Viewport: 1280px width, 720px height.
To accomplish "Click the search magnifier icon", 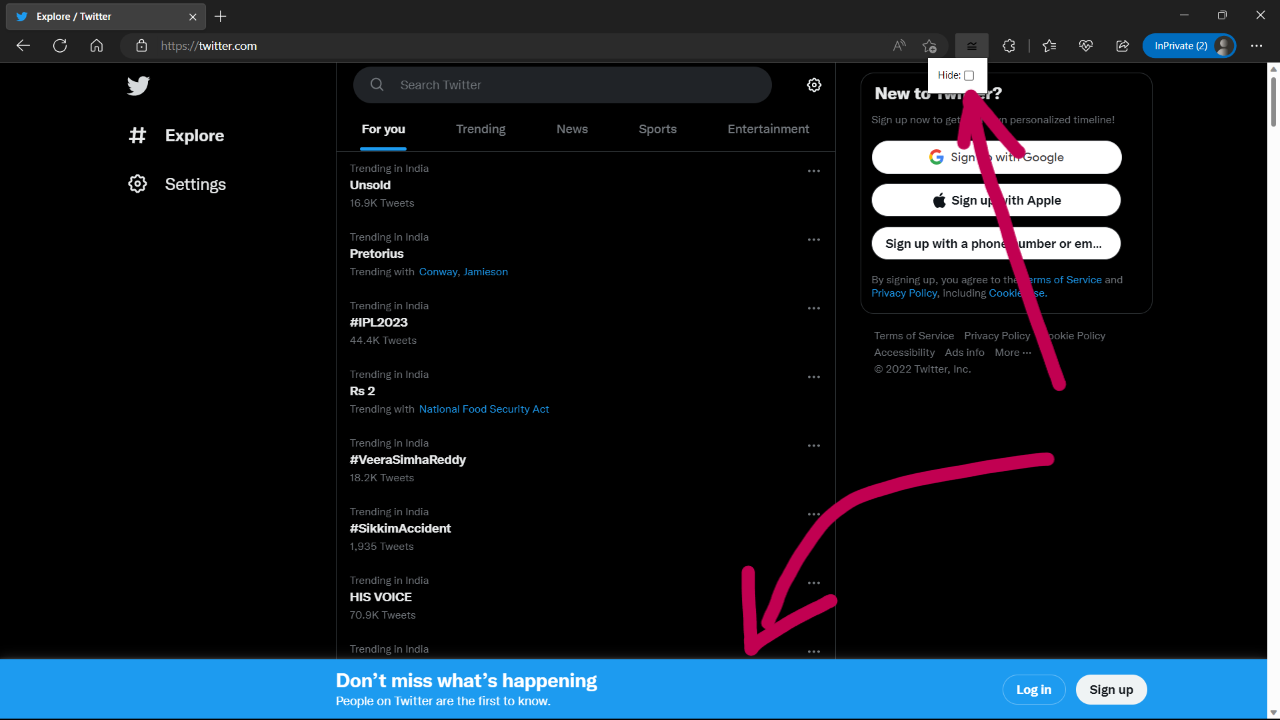I will pyautogui.click(x=376, y=84).
